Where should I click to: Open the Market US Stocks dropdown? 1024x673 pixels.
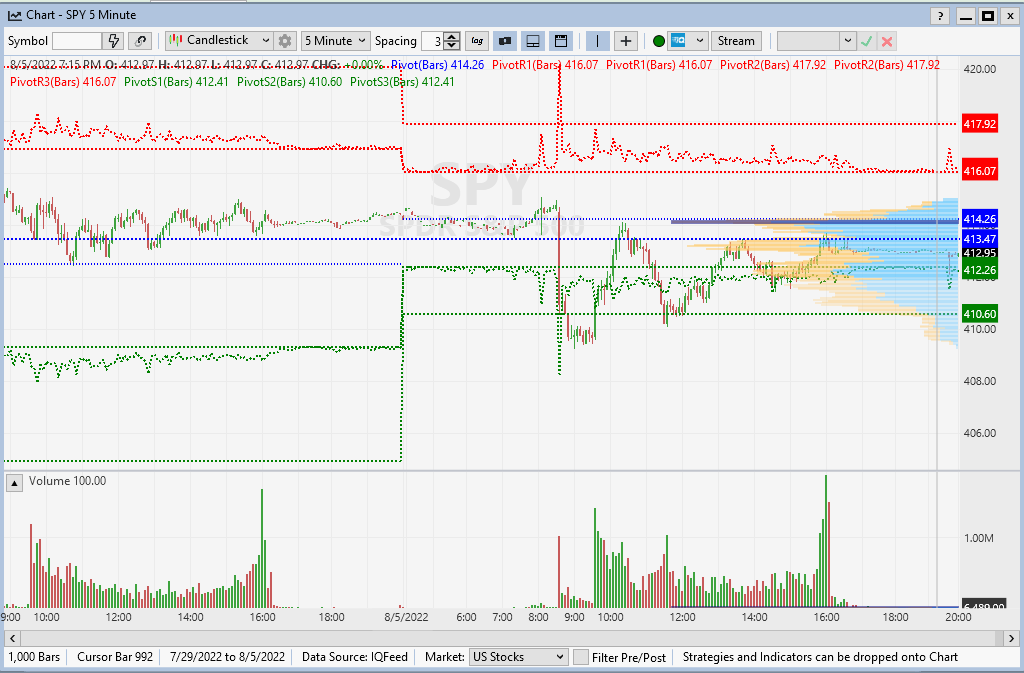[x=518, y=657]
